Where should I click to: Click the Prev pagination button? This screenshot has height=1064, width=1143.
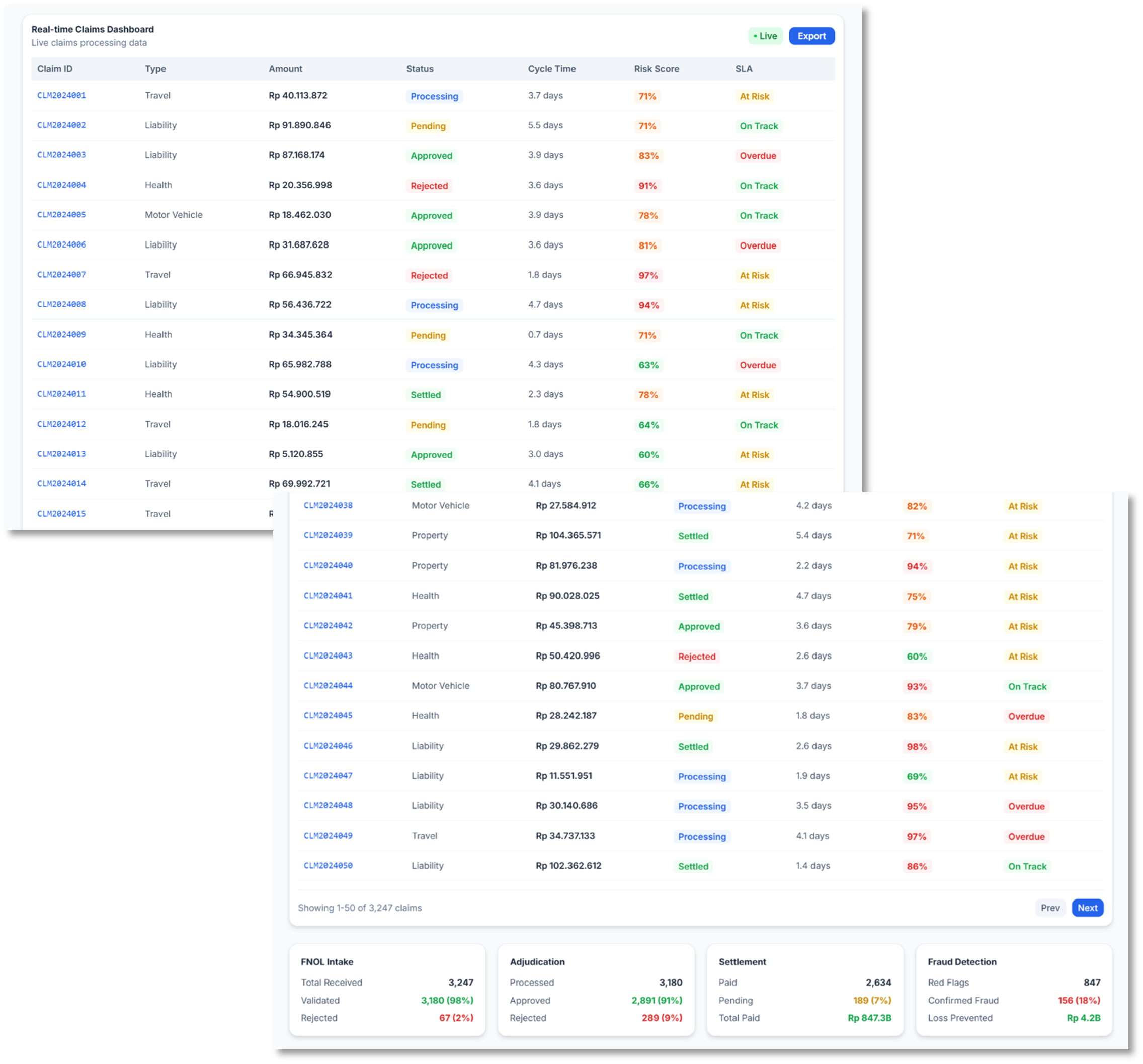click(x=1050, y=908)
